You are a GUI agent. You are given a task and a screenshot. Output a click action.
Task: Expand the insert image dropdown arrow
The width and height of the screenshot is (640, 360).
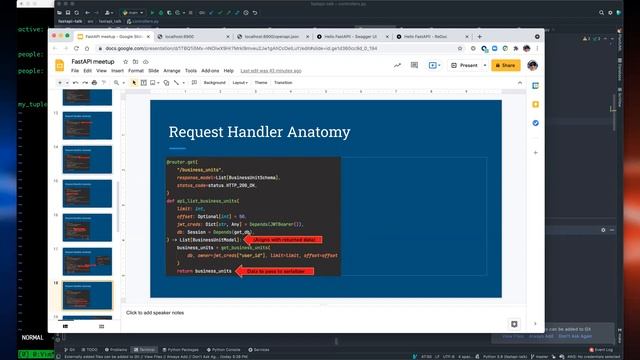pos(158,83)
